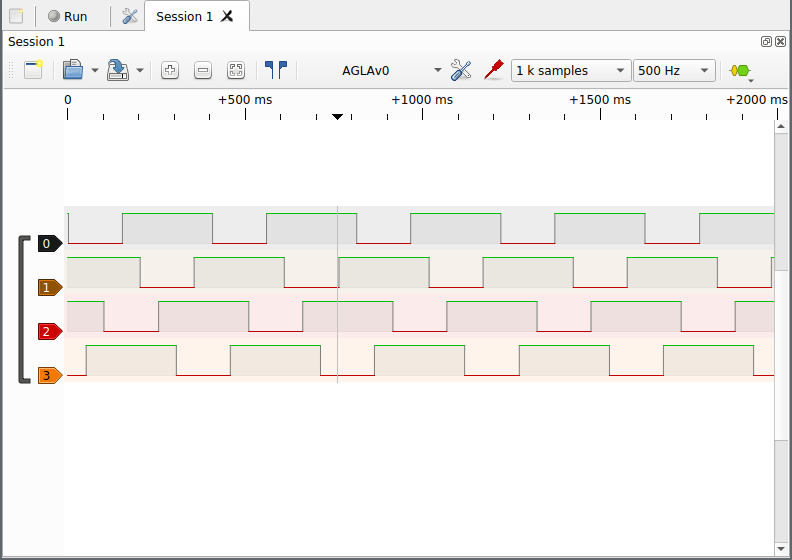Click the +1500 ms ruler label
This screenshot has width=792, height=560.
point(600,99)
